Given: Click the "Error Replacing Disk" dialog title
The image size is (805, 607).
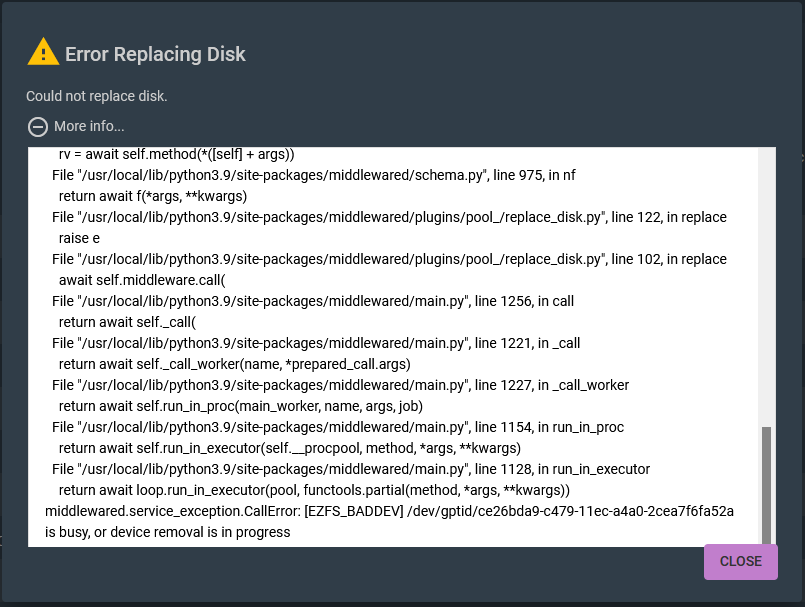Looking at the screenshot, I should (155, 54).
